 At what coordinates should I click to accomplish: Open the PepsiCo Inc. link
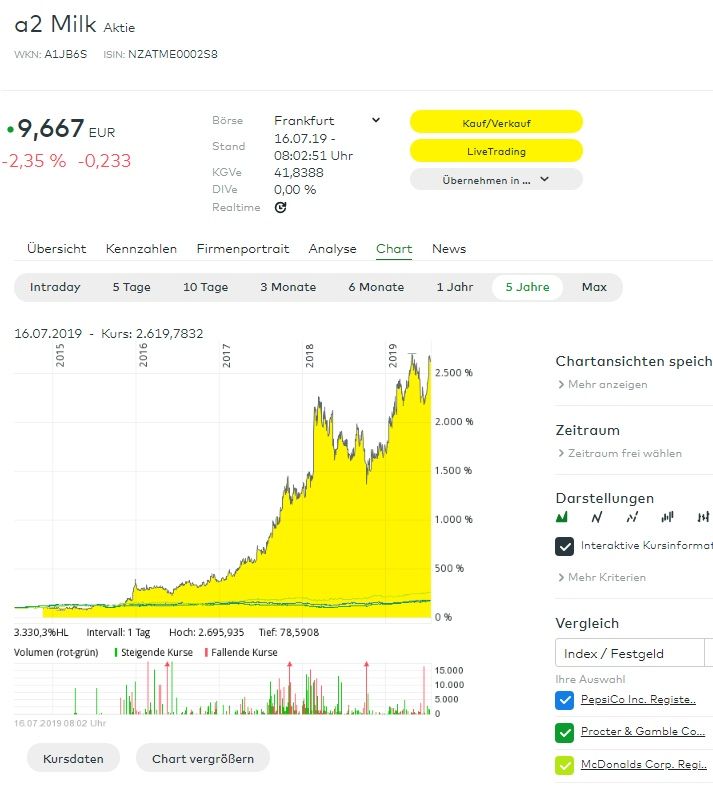click(x=638, y=700)
